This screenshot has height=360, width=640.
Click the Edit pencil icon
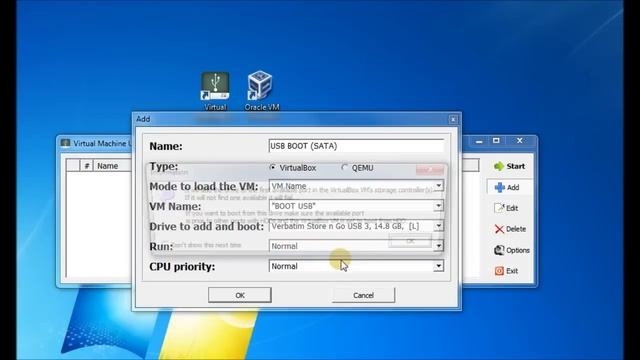[499, 208]
